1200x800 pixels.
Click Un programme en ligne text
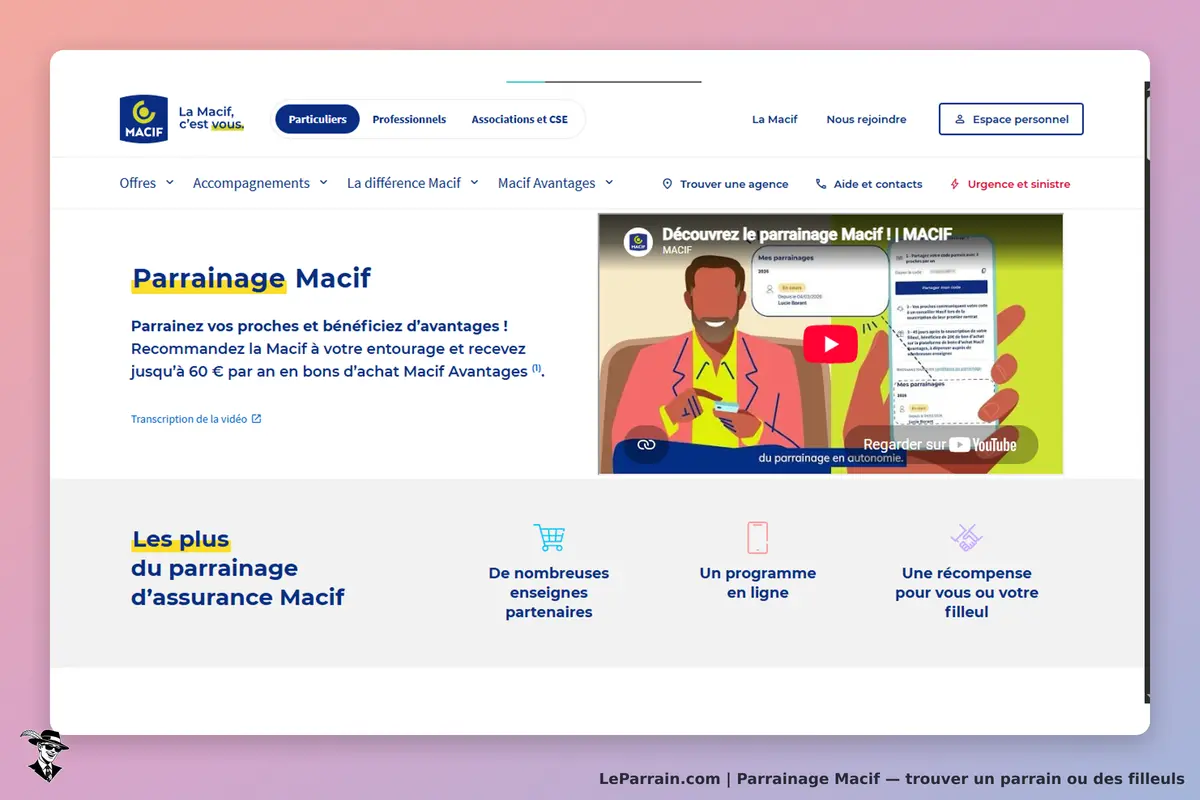click(x=757, y=583)
